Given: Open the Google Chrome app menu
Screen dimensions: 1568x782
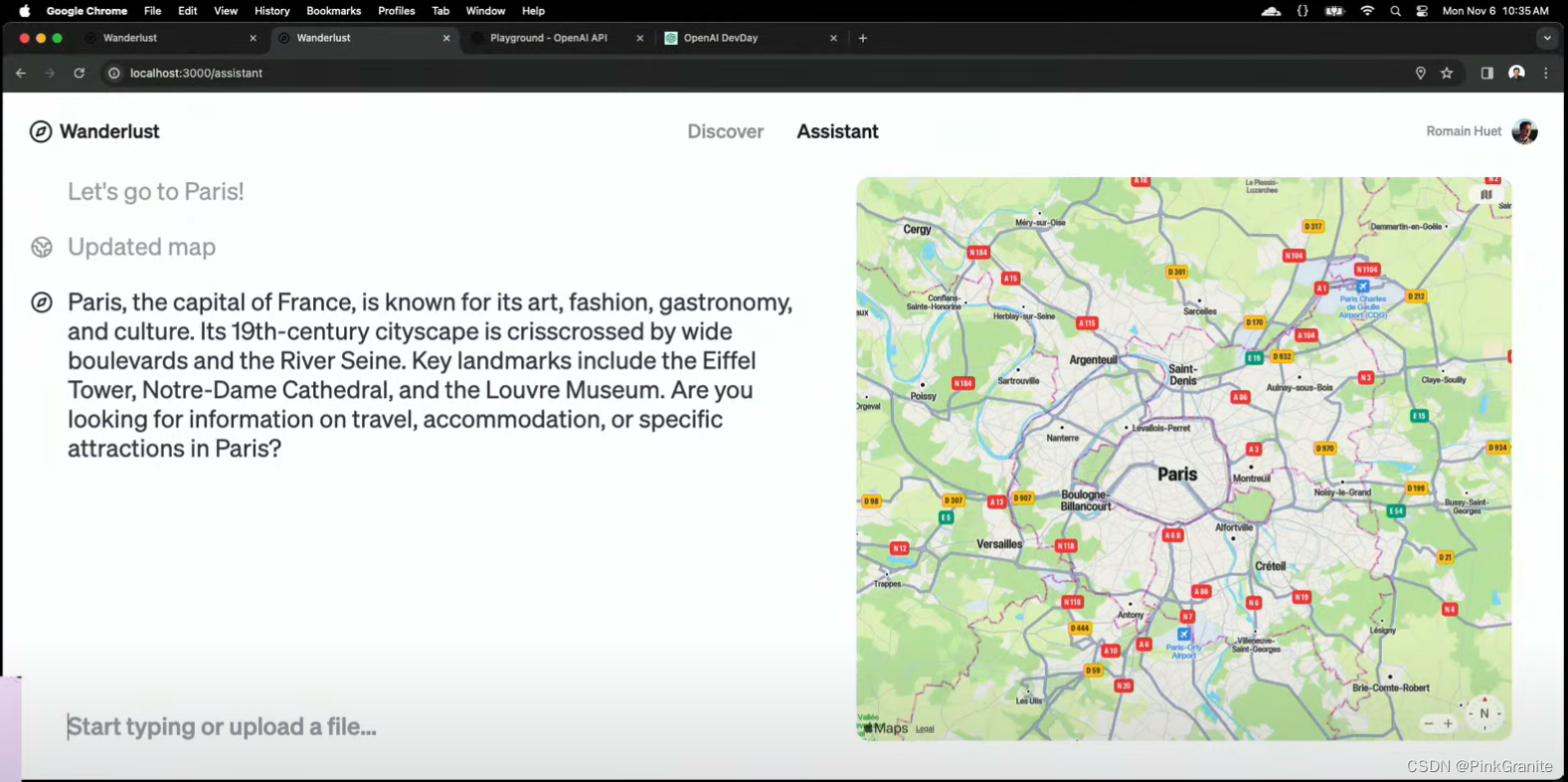Looking at the screenshot, I should tap(87, 11).
